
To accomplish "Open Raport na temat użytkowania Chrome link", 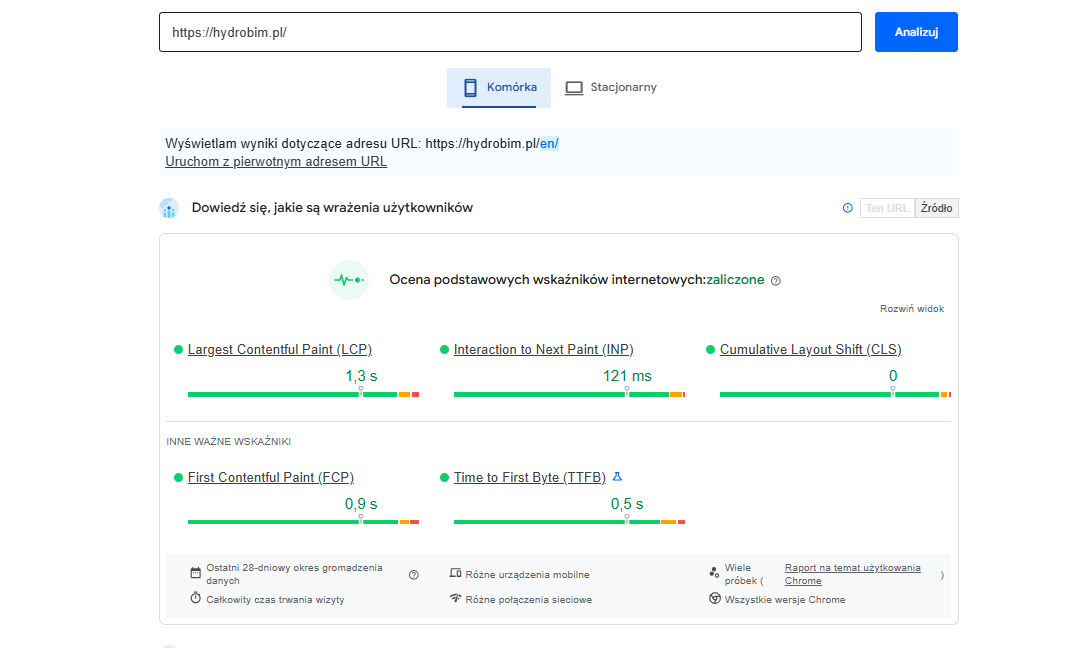I will click(852, 568).
